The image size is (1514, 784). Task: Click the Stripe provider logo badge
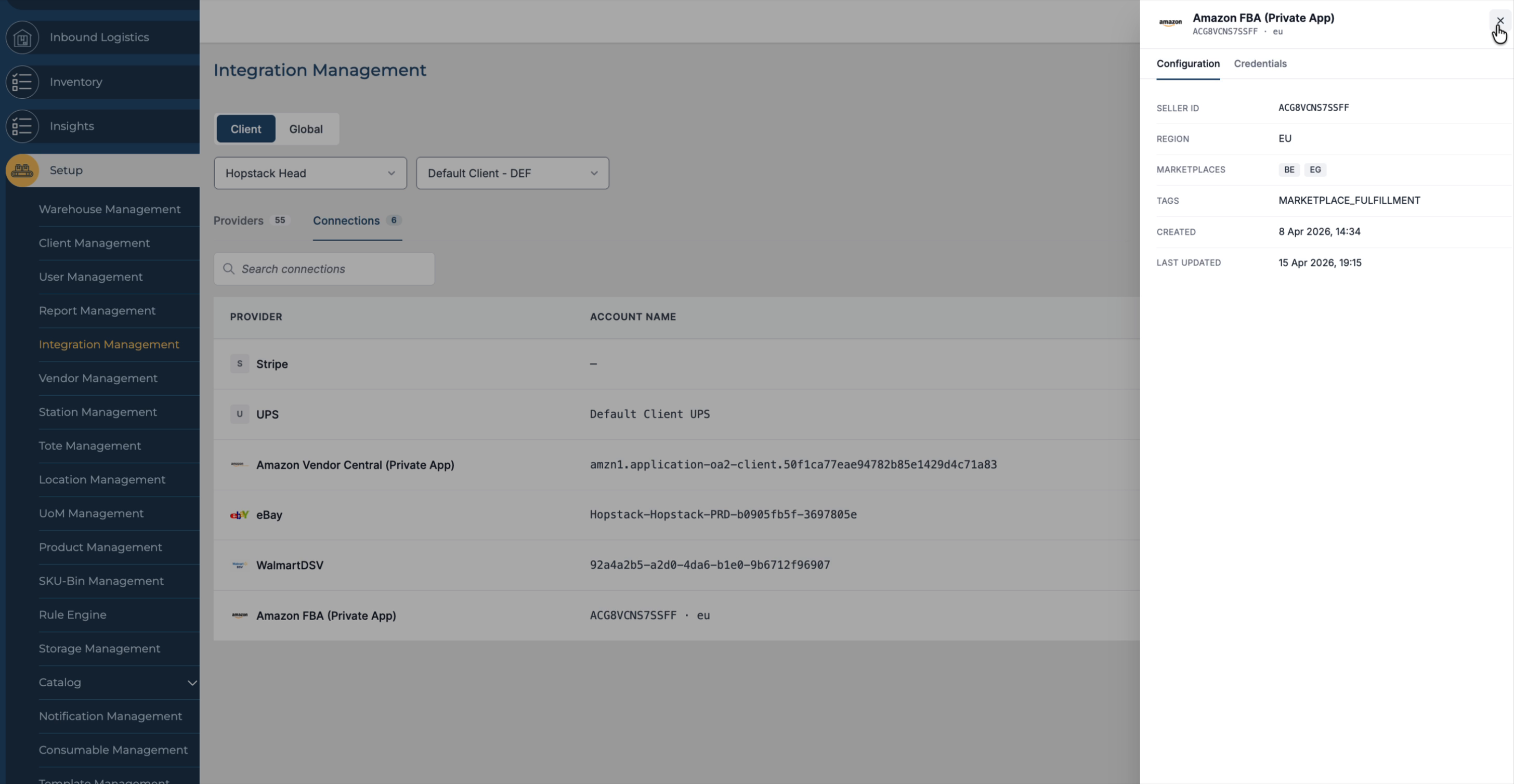(x=239, y=364)
